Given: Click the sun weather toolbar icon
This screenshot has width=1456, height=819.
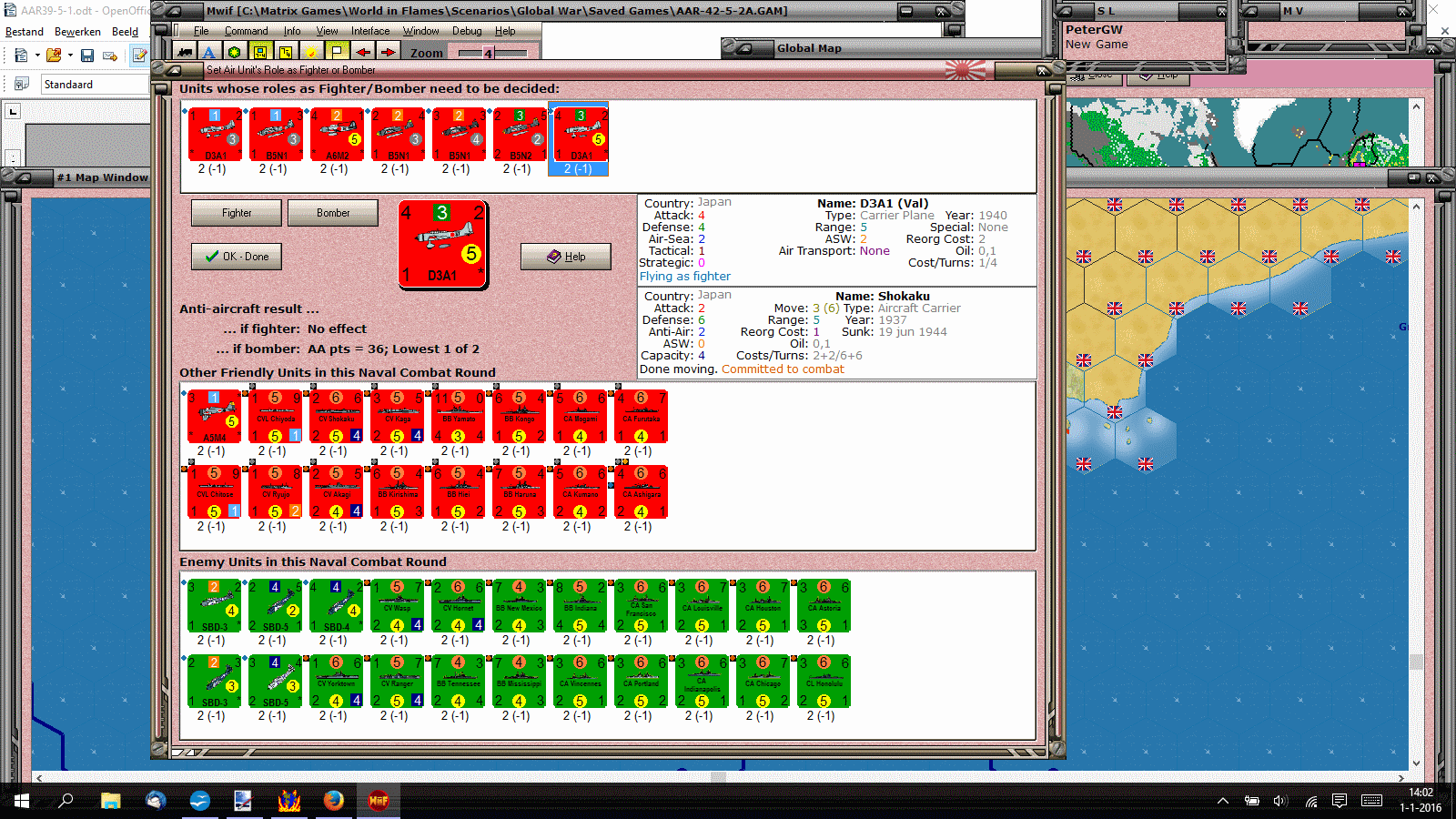Looking at the screenshot, I should [311, 52].
